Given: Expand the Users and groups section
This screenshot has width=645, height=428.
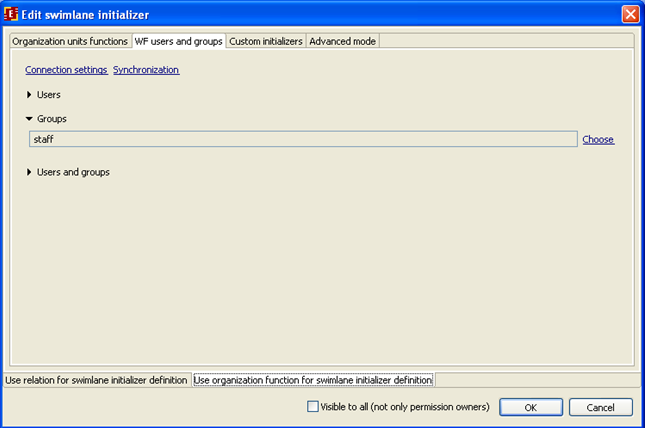Looking at the screenshot, I should [30, 172].
